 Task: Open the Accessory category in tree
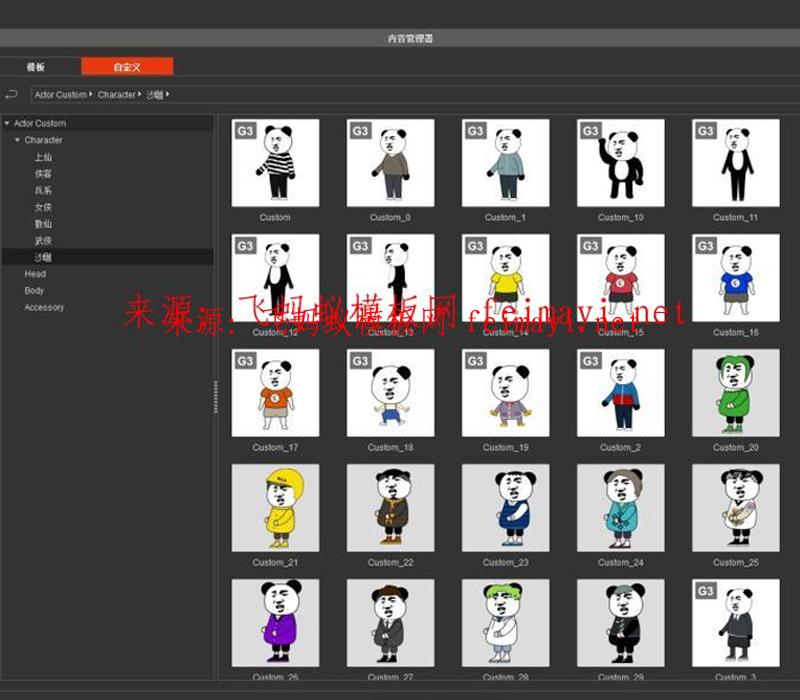coord(44,308)
